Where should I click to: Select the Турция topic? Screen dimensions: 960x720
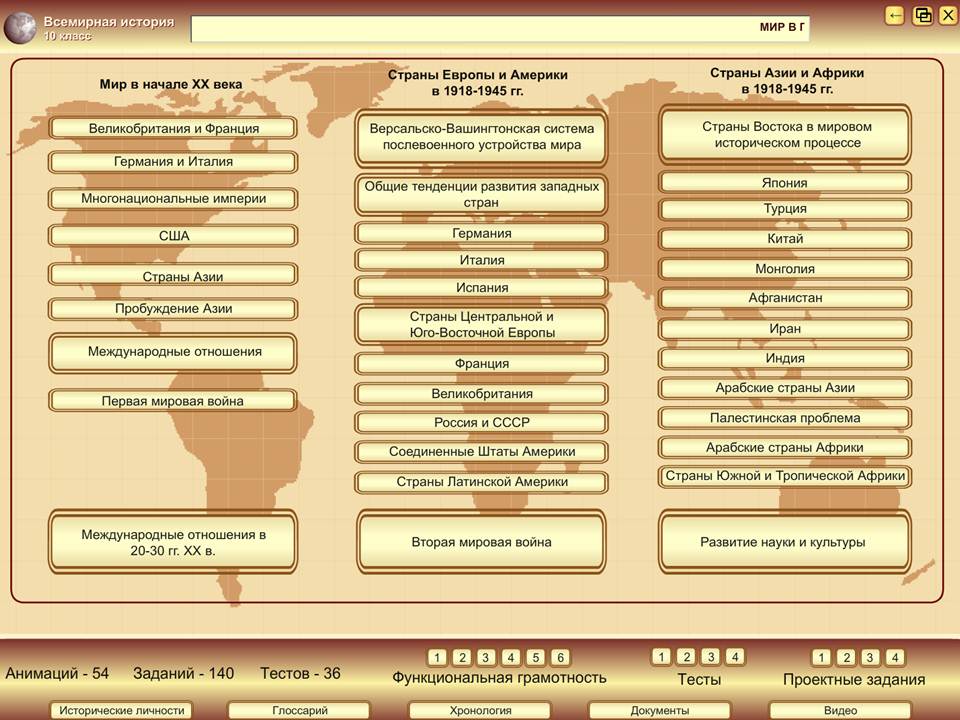click(786, 209)
